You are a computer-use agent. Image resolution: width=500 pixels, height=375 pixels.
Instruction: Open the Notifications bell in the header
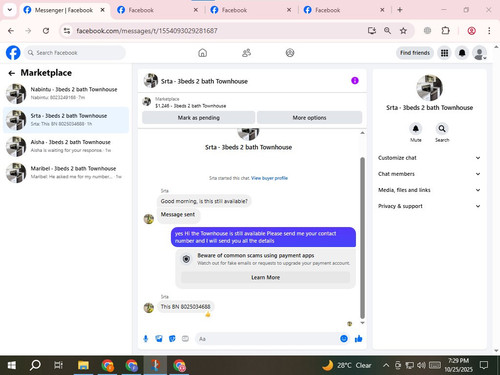pyautogui.click(x=462, y=53)
